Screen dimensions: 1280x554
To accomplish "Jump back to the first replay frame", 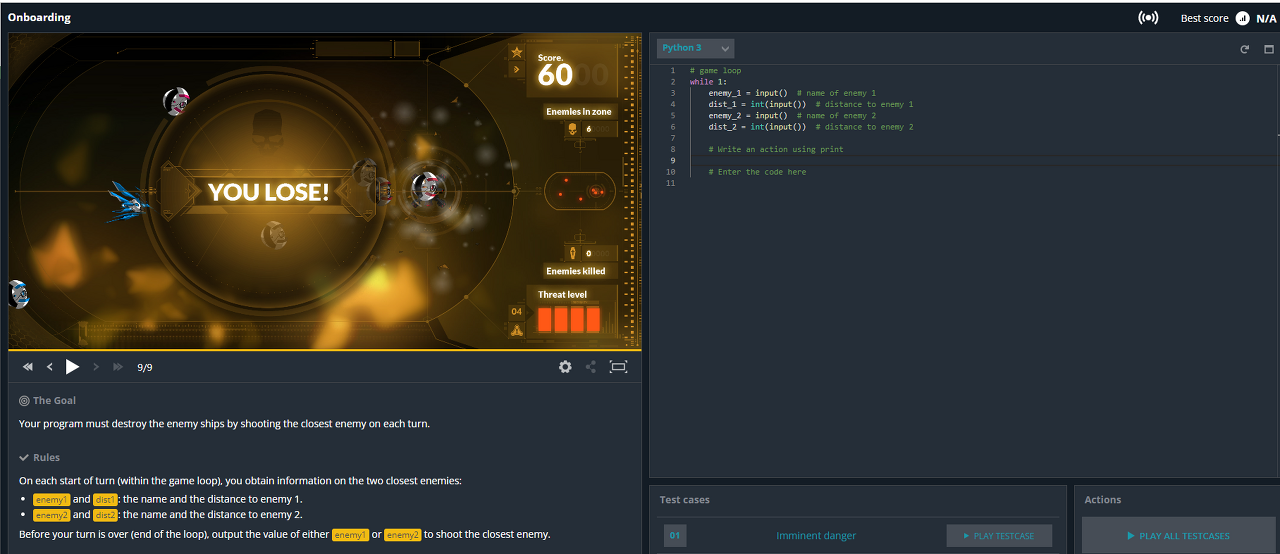I will pyautogui.click(x=28, y=367).
